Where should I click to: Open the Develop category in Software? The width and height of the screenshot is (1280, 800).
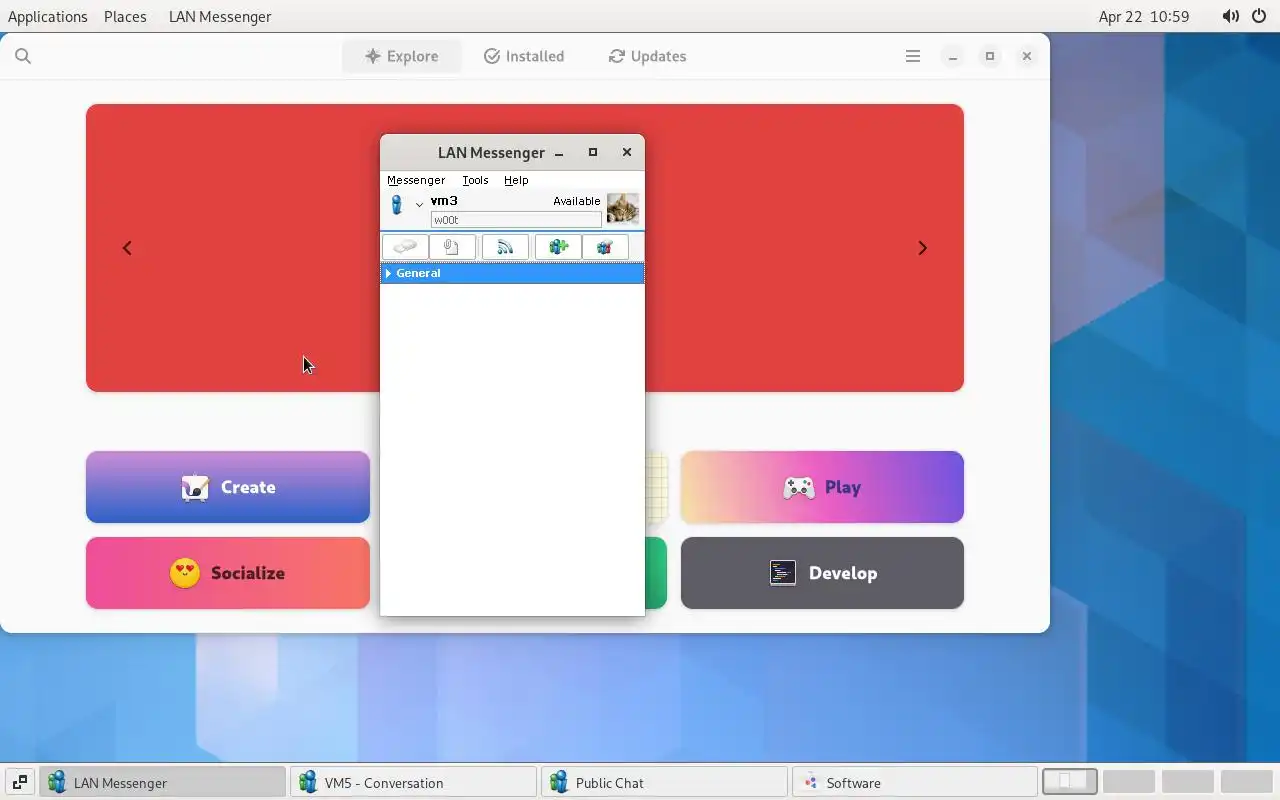click(822, 573)
